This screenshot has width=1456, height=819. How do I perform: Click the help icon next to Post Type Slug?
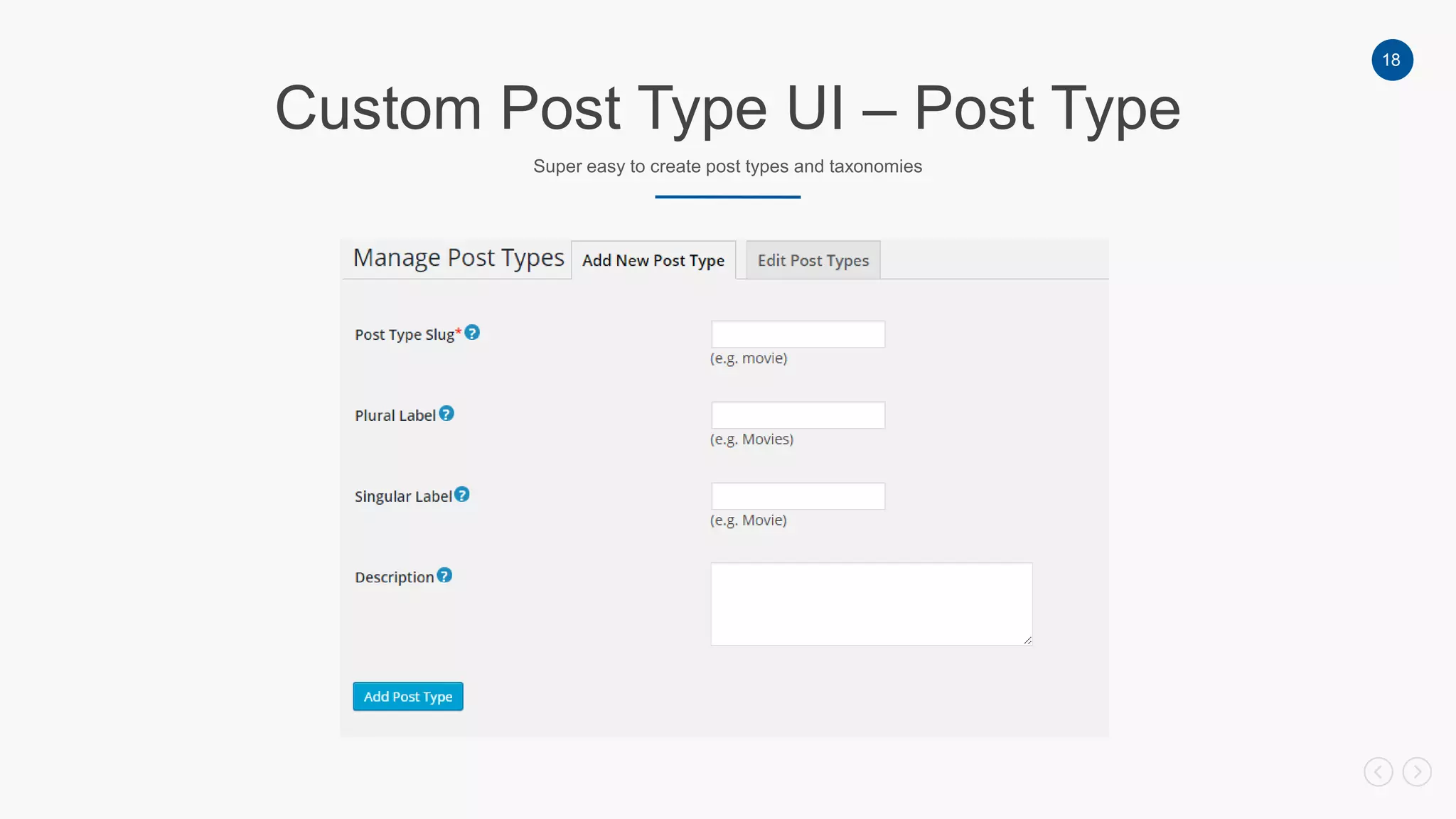472,332
